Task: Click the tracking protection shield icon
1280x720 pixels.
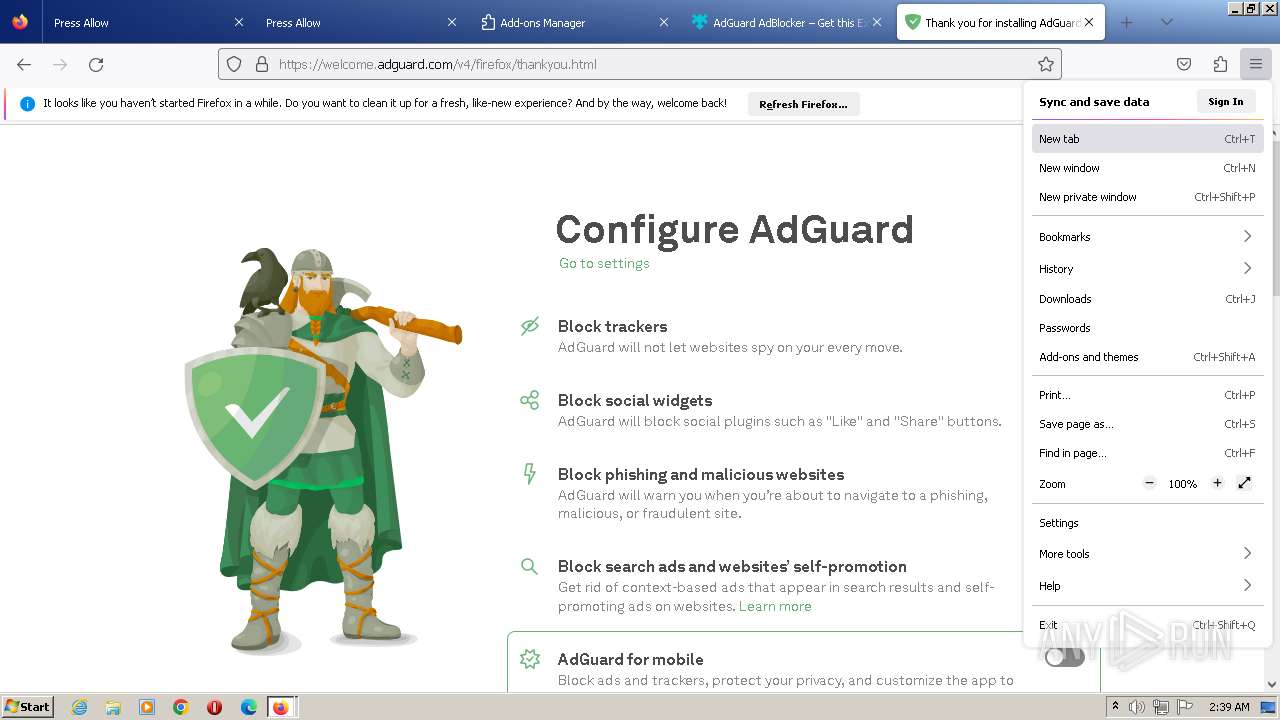Action: [234, 64]
